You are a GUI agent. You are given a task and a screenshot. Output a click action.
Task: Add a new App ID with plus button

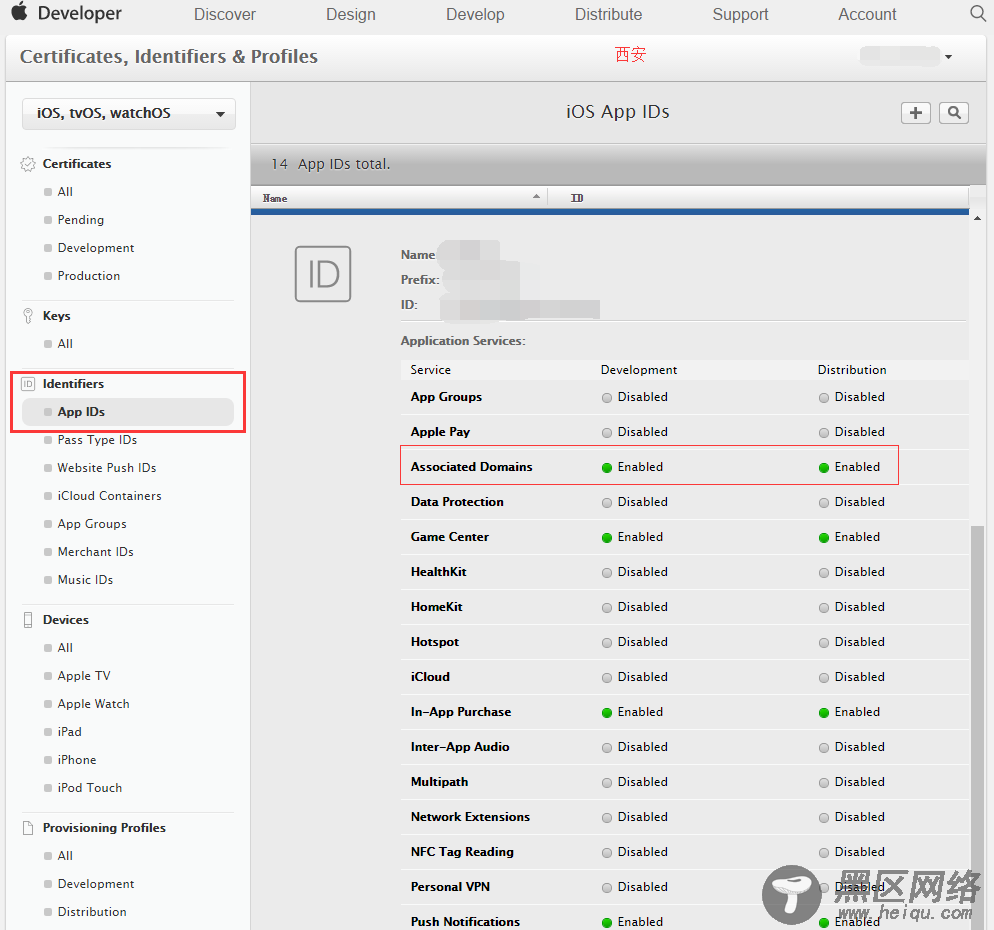coord(915,113)
